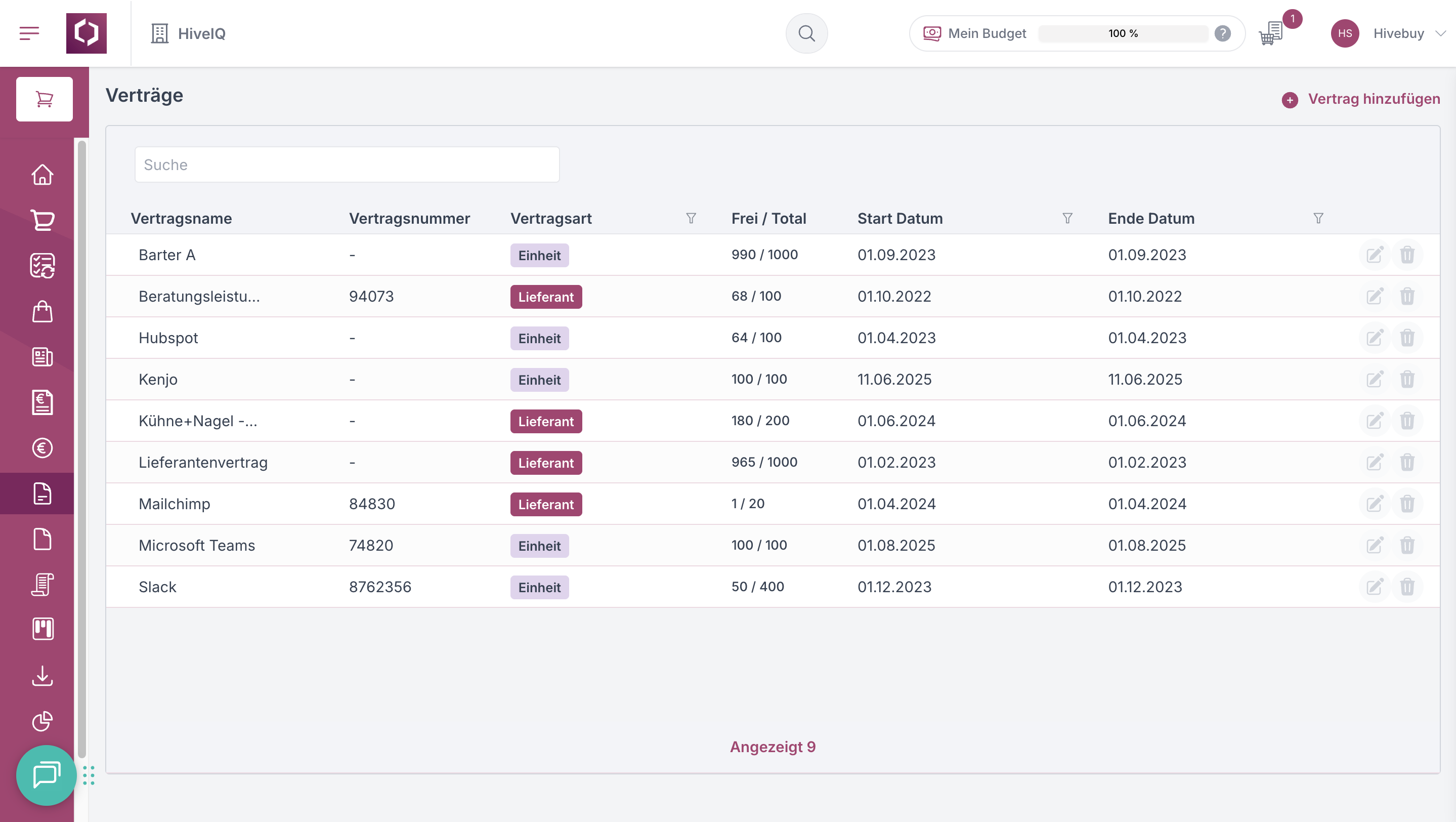This screenshot has height=822, width=1456.
Task: Open the Vertragsart column filter
Action: point(691,218)
